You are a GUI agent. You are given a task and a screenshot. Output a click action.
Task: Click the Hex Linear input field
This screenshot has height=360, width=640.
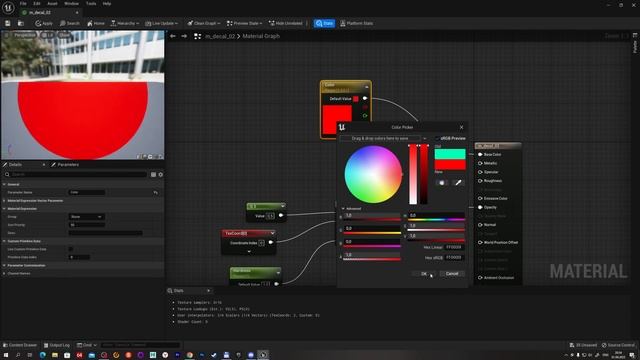(x=454, y=247)
